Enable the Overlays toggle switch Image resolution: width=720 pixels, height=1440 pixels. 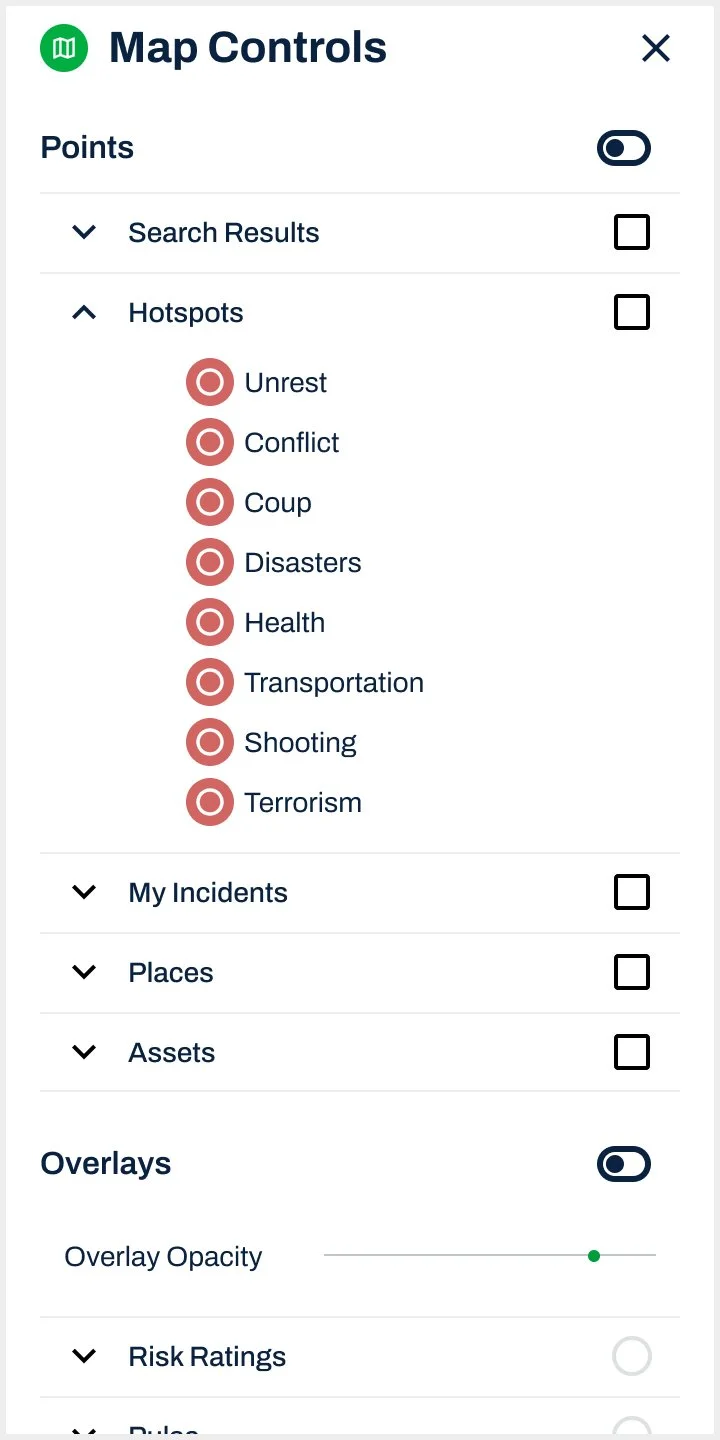(624, 1164)
